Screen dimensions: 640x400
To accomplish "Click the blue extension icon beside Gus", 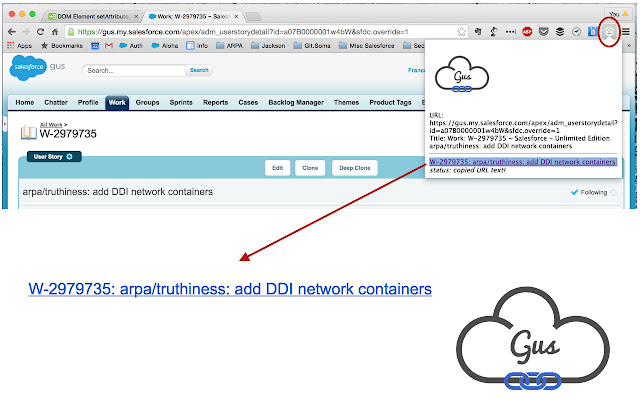I will click(592, 31).
